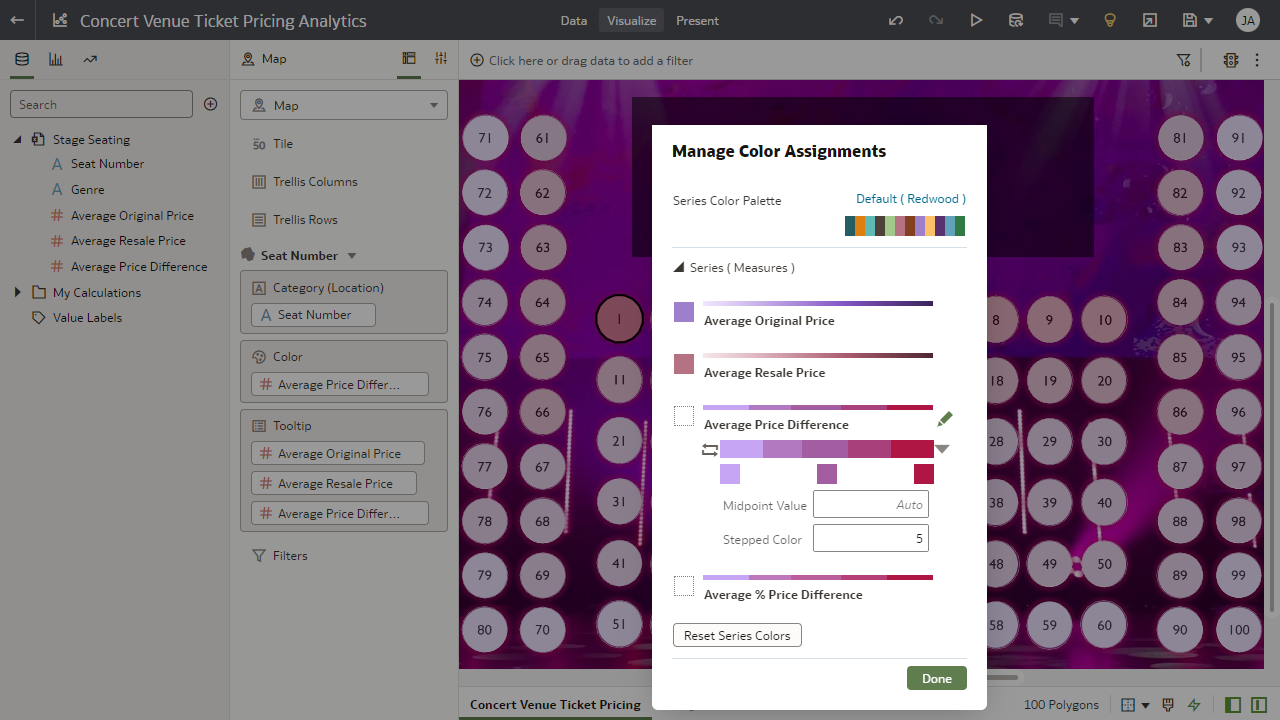The width and height of the screenshot is (1280, 720).
Task: Click the Done button
Action: [936, 677]
